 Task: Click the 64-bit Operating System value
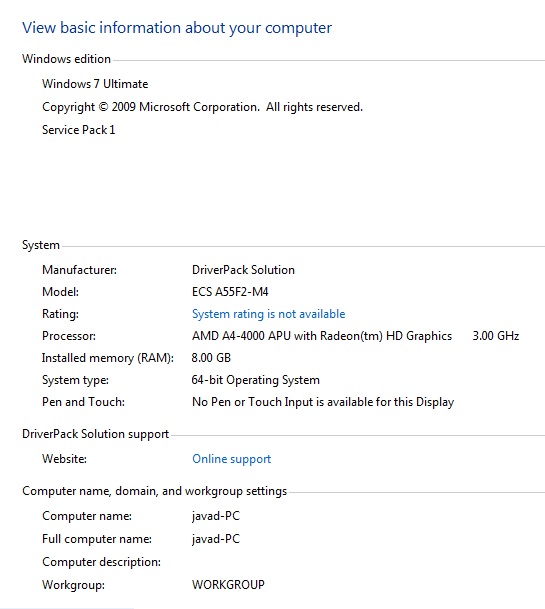pyautogui.click(x=256, y=380)
